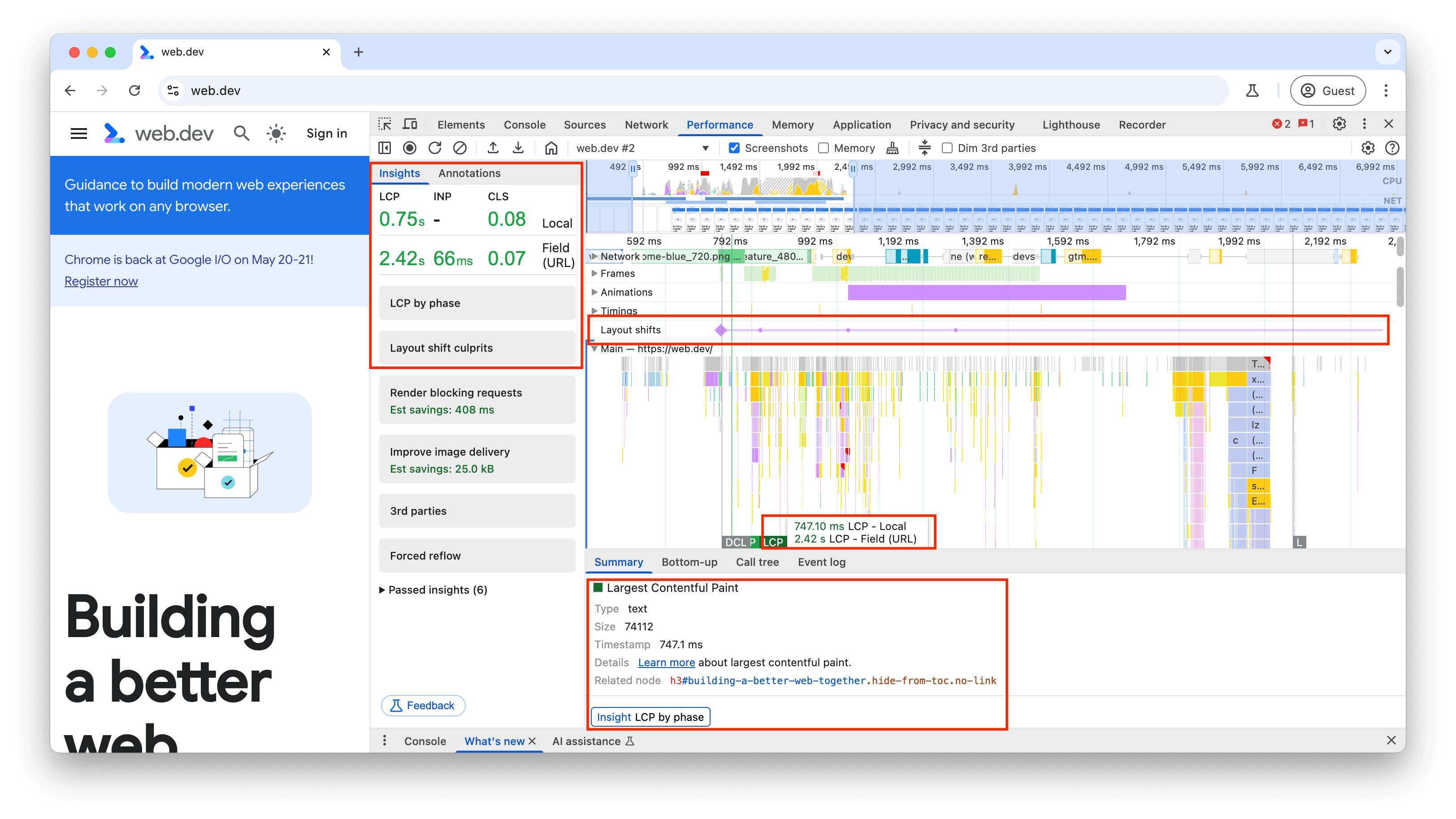Toggle the Memory checkbox on

(x=821, y=148)
